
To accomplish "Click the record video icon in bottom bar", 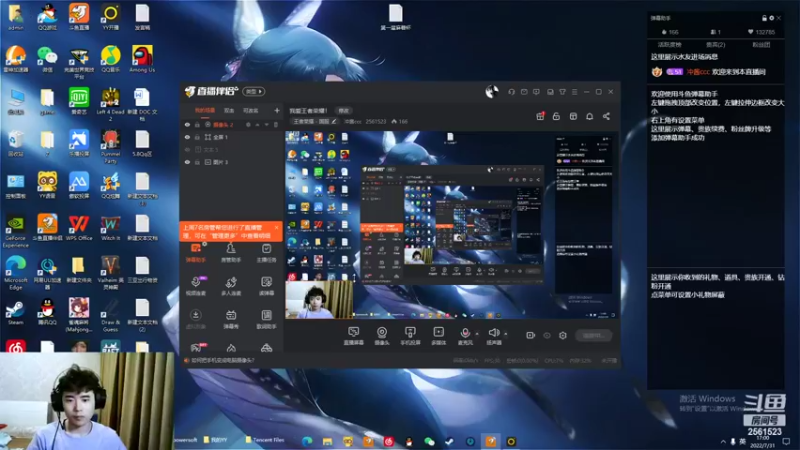I will (530, 335).
